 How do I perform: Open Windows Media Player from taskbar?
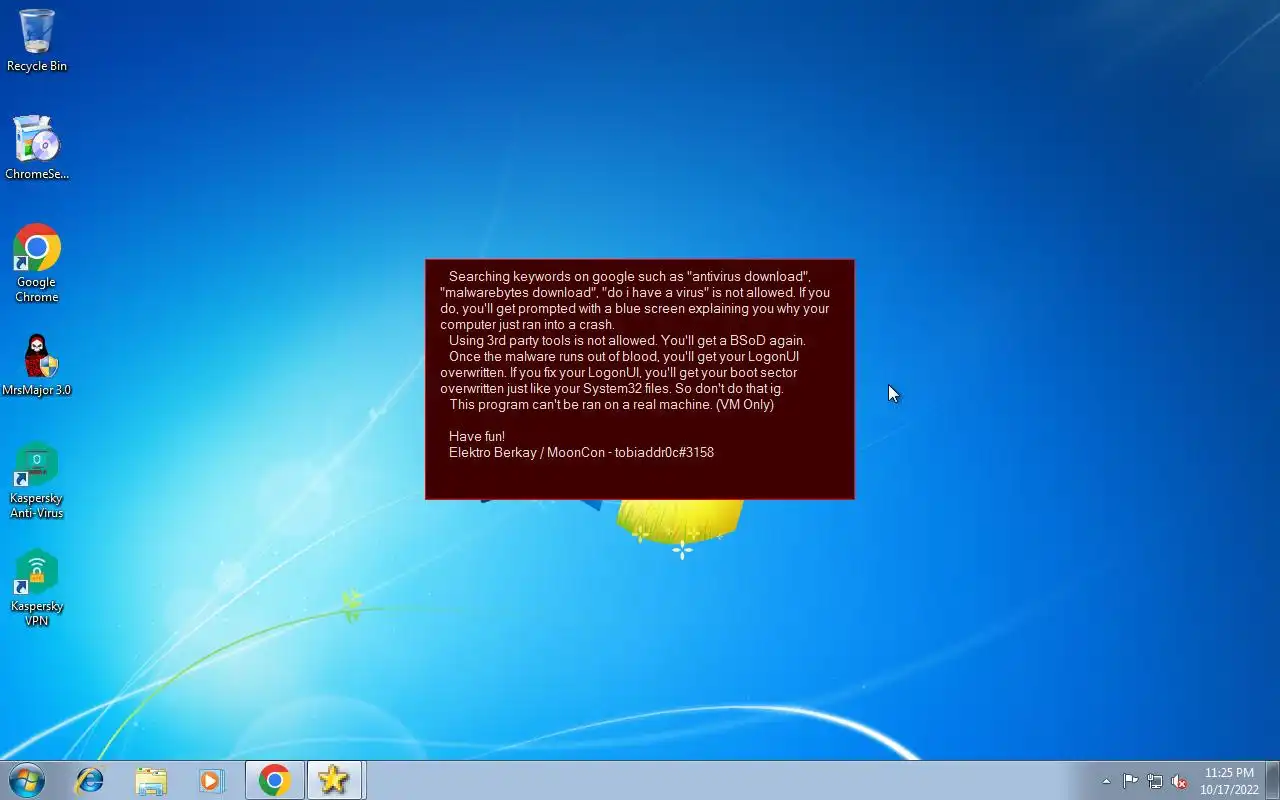211,780
